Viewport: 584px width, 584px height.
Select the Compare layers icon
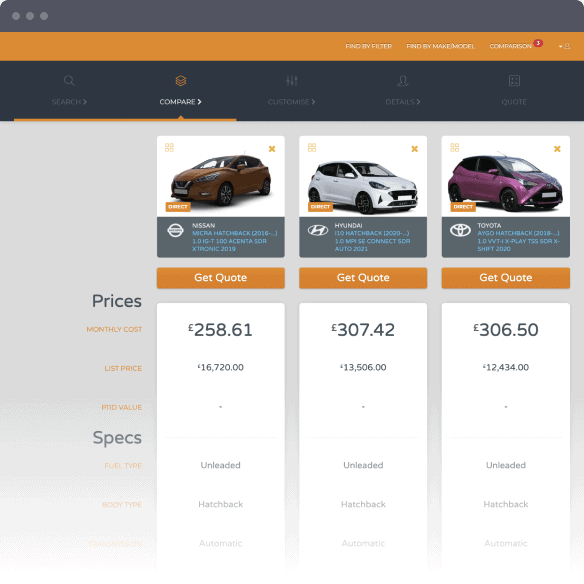(181, 81)
